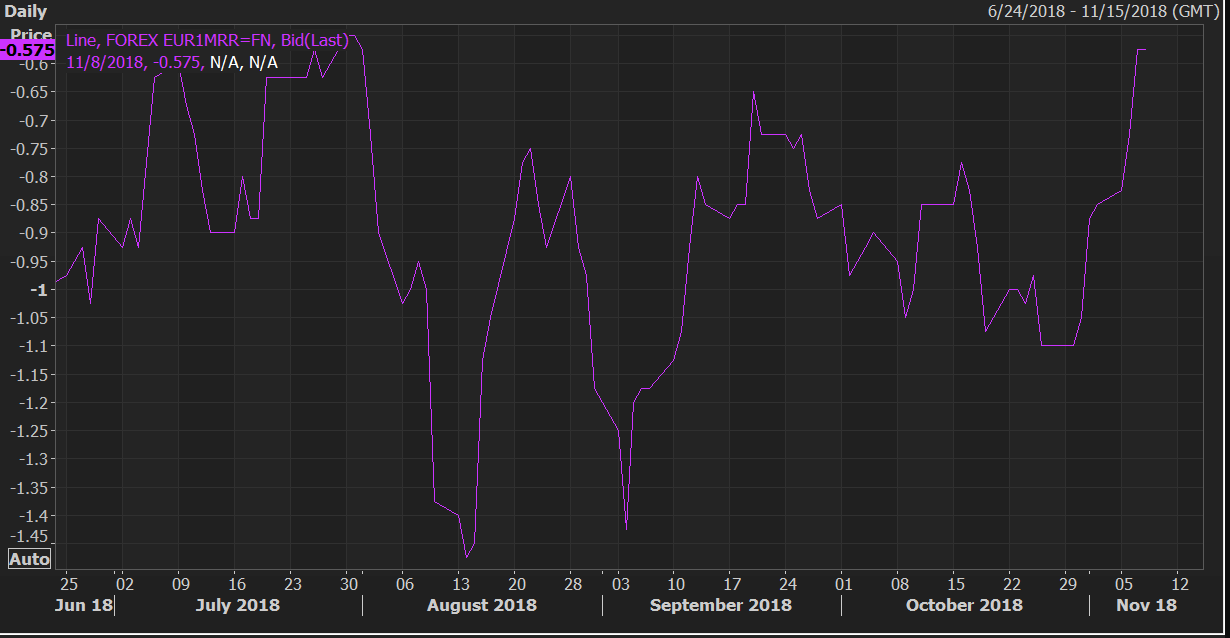
Task: Click the Price axis title
Action: click(30, 35)
